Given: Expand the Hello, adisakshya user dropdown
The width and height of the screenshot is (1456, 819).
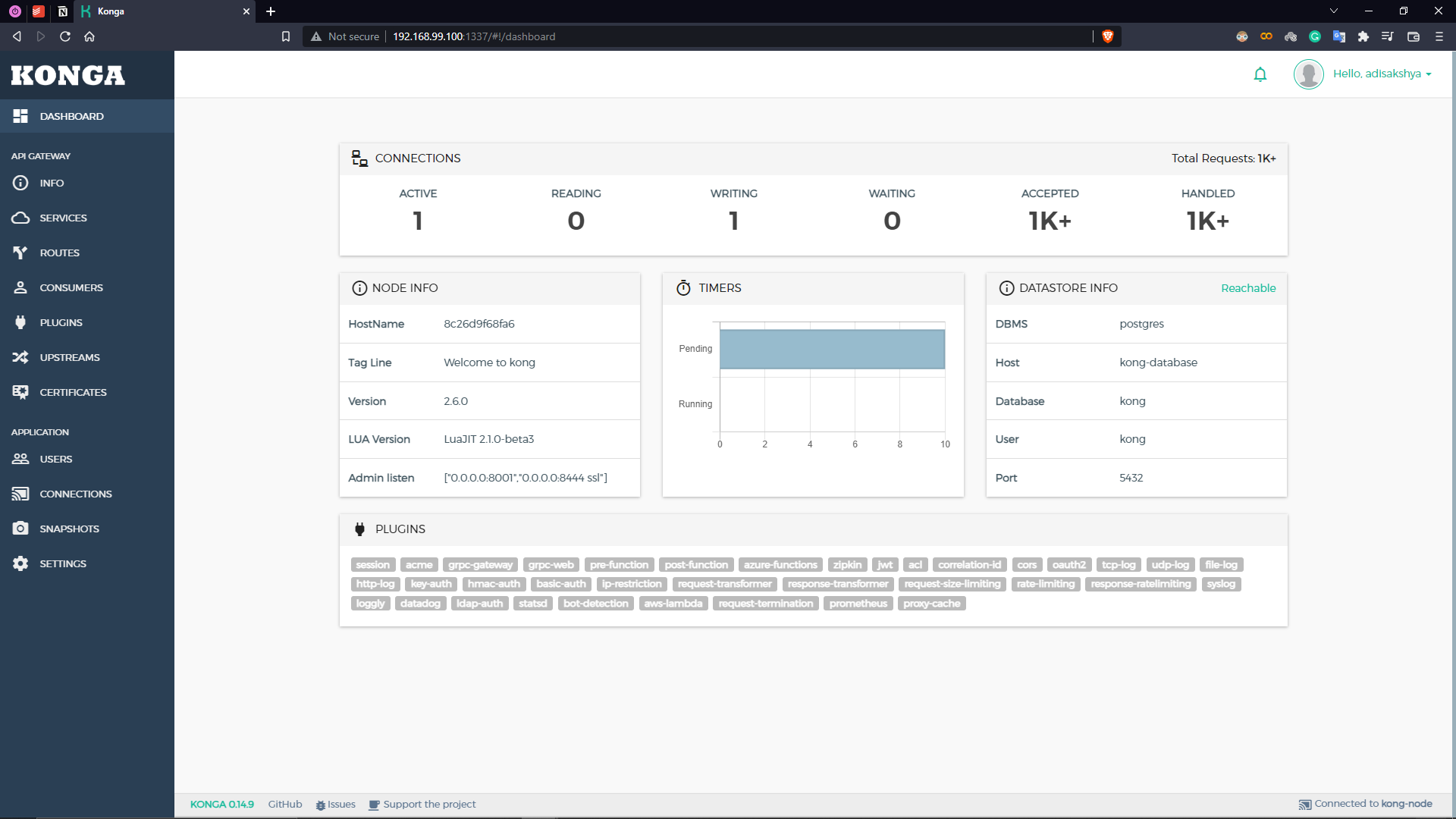Looking at the screenshot, I should (x=1382, y=74).
